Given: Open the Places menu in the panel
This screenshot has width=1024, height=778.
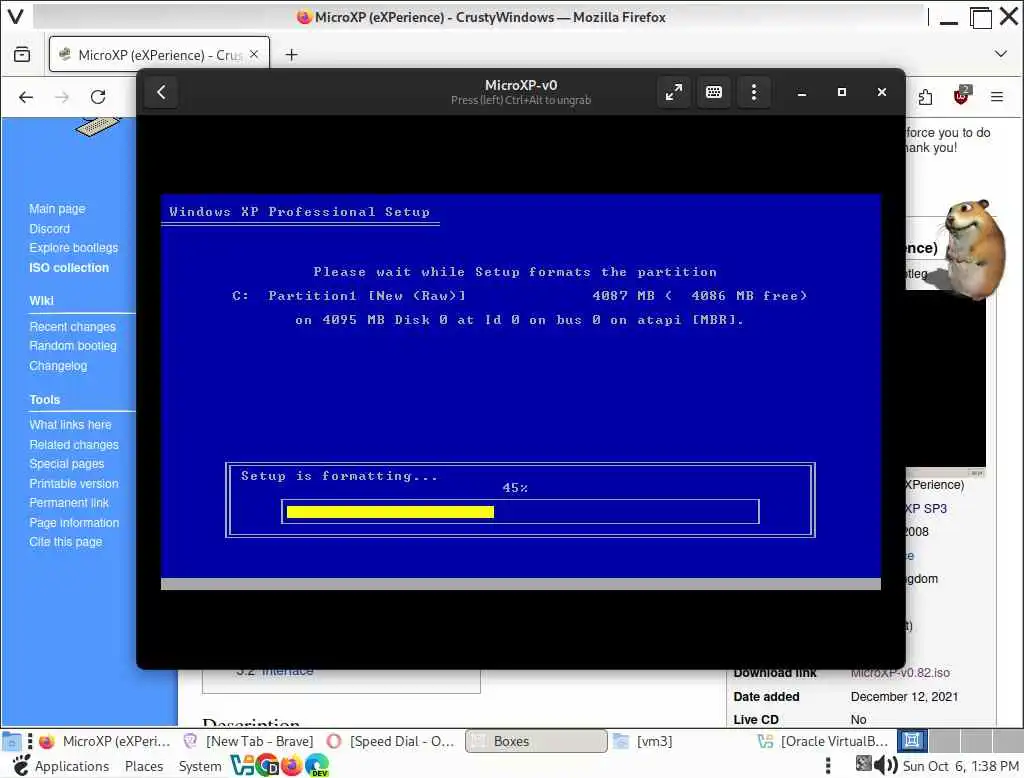Looking at the screenshot, I should [144, 766].
